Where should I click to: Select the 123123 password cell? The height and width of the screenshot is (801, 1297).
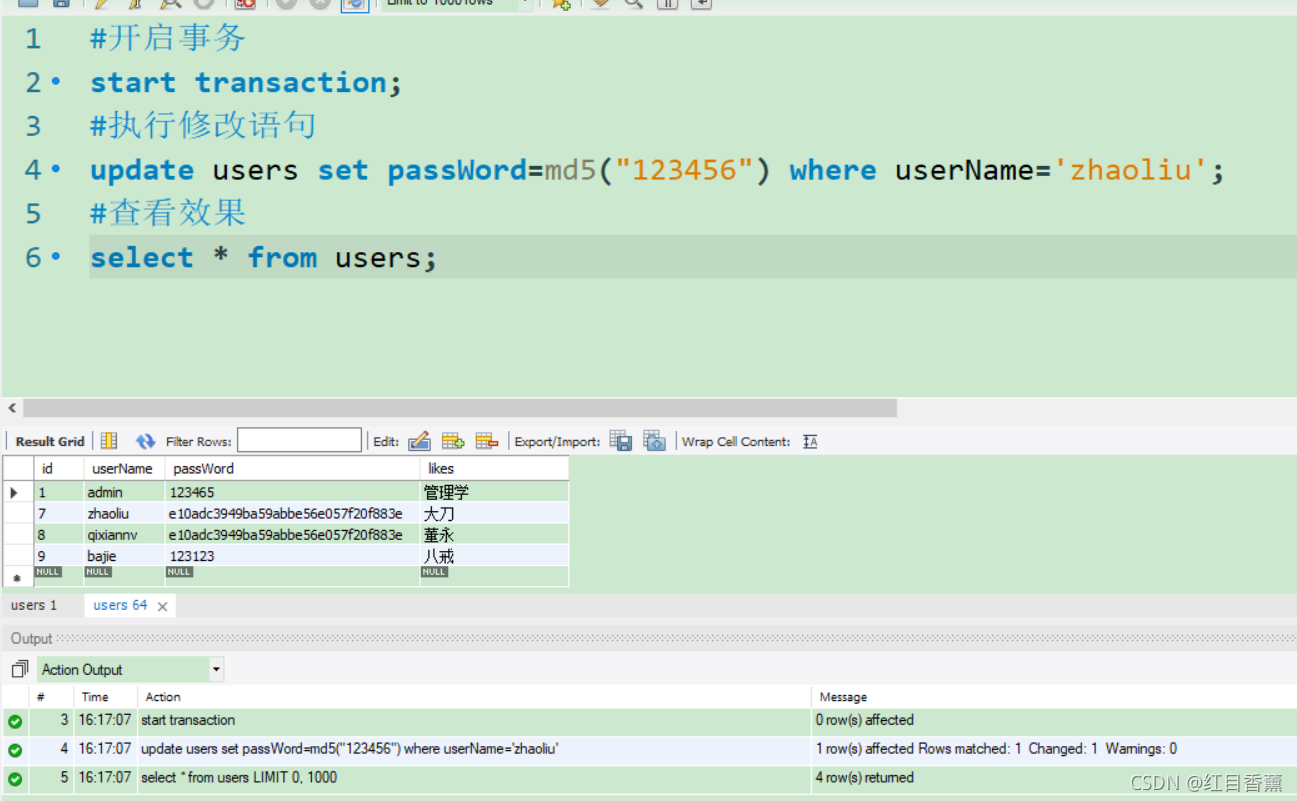tap(292, 556)
